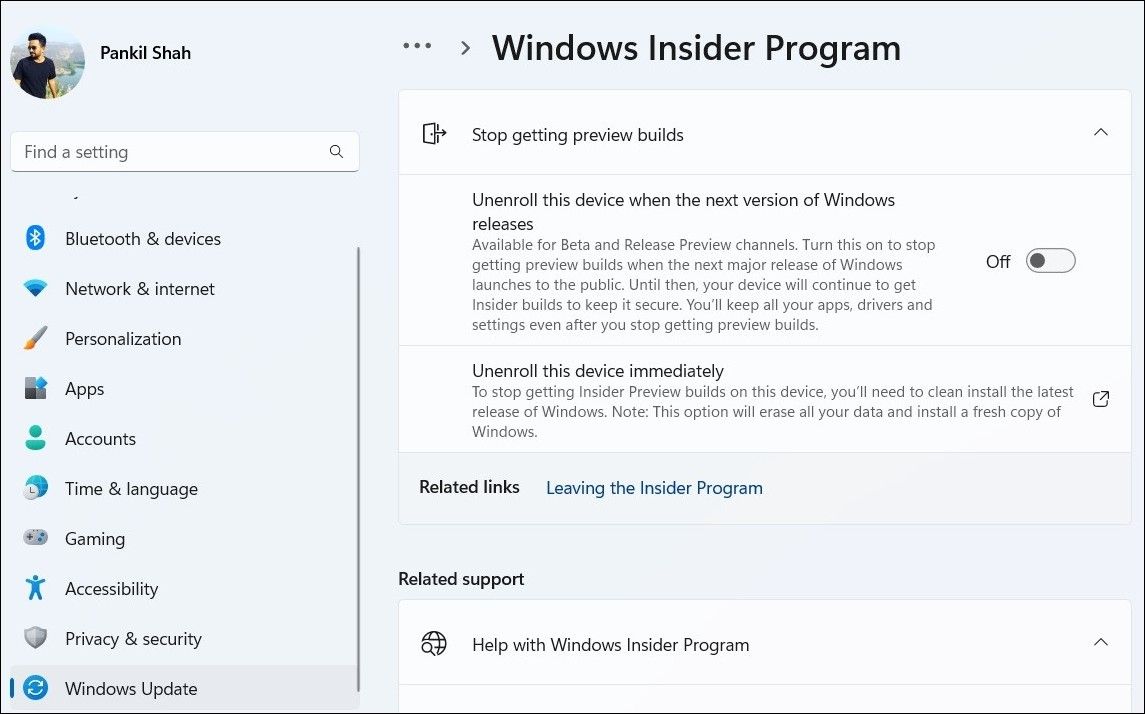This screenshot has height=714, width=1145.
Task: Click the Find a setting search box
Action: click(185, 151)
